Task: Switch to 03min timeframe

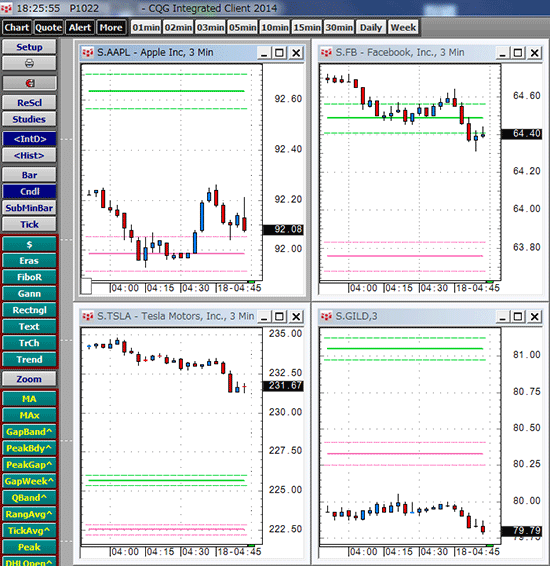Action: pos(210,27)
